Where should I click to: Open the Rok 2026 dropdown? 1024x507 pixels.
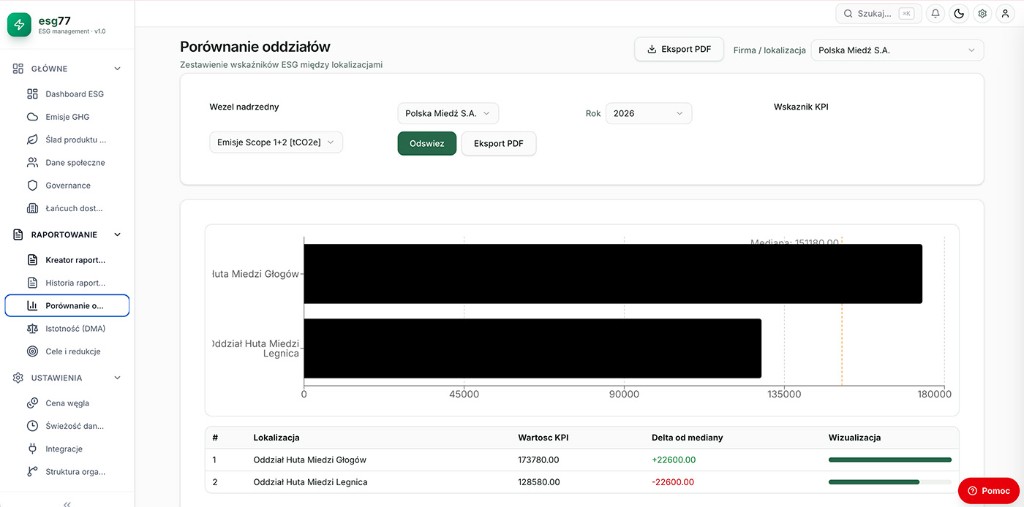pos(648,113)
